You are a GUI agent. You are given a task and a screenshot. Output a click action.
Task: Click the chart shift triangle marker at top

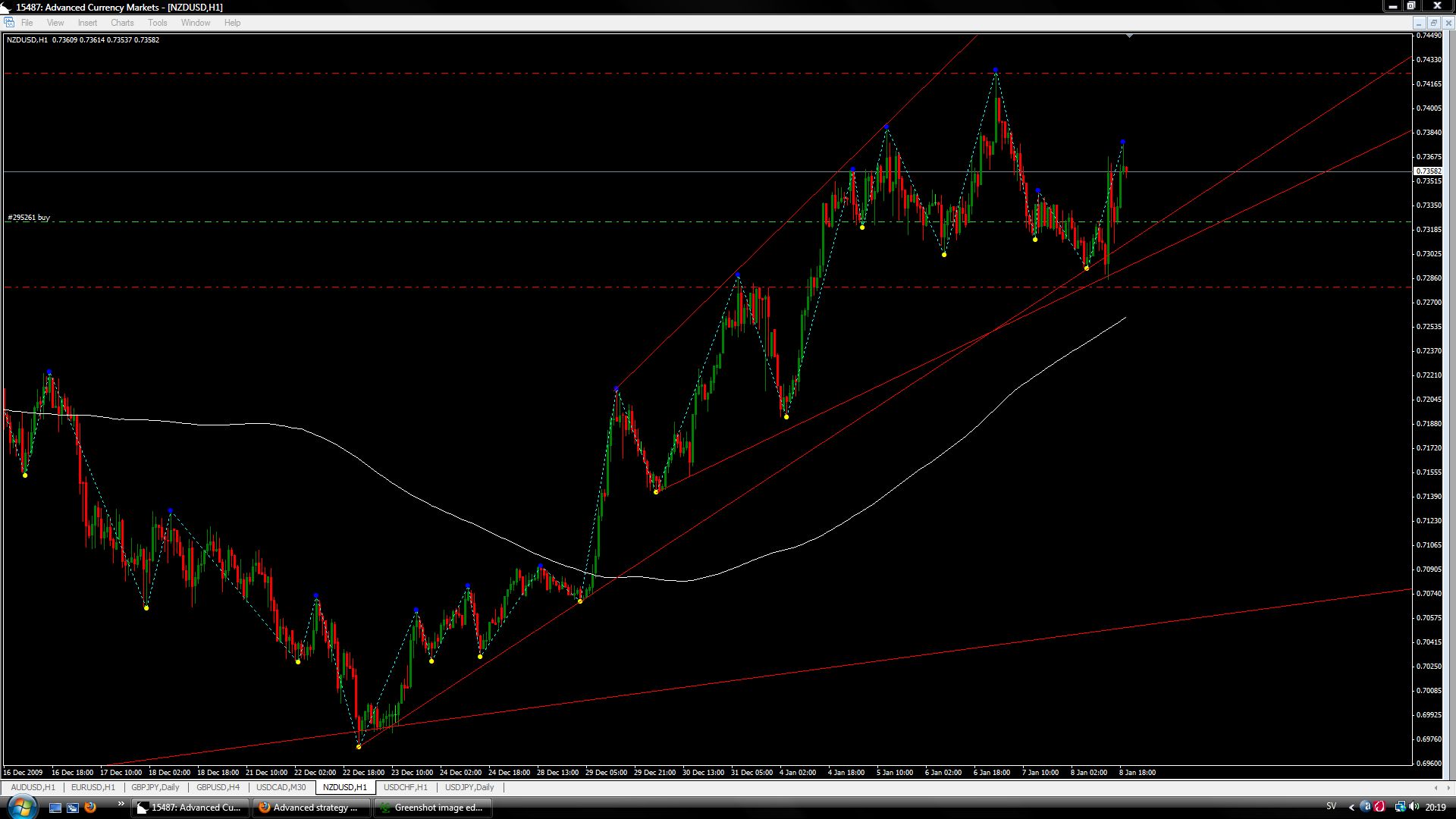point(1129,36)
